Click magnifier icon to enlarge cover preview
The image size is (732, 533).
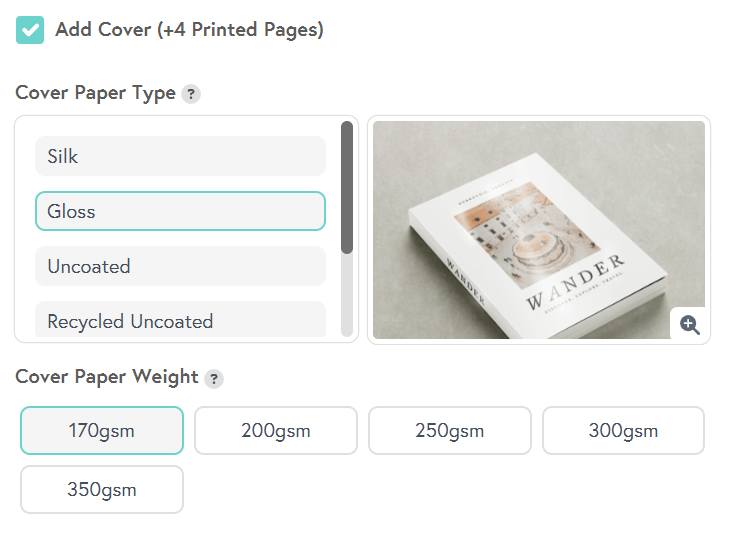pyautogui.click(x=689, y=324)
